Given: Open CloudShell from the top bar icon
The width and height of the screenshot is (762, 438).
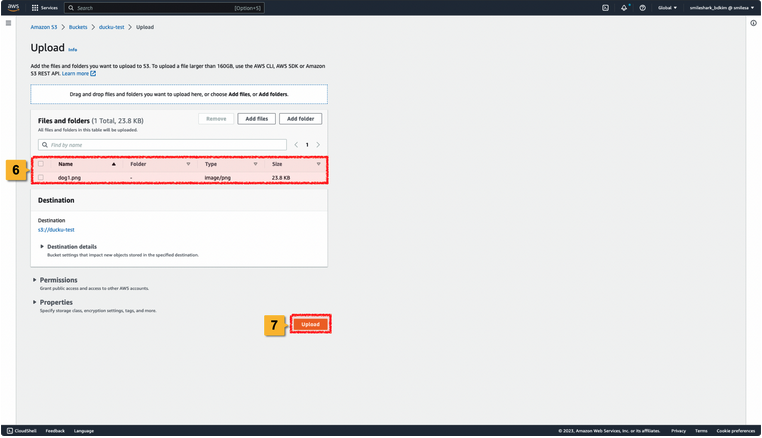Looking at the screenshot, I should click(605, 7).
